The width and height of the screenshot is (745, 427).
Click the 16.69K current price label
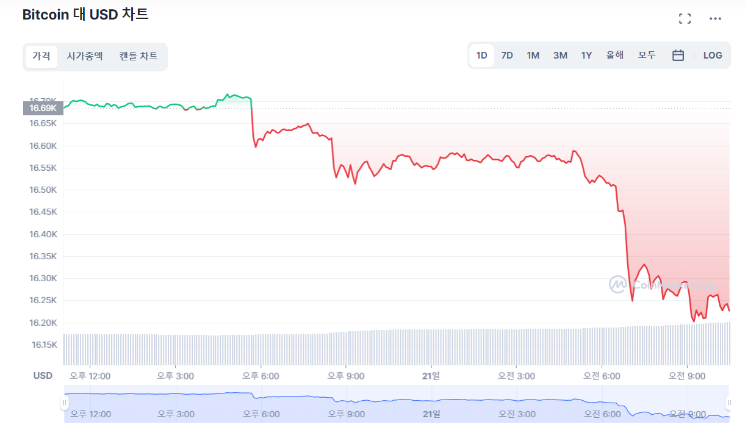point(43,107)
